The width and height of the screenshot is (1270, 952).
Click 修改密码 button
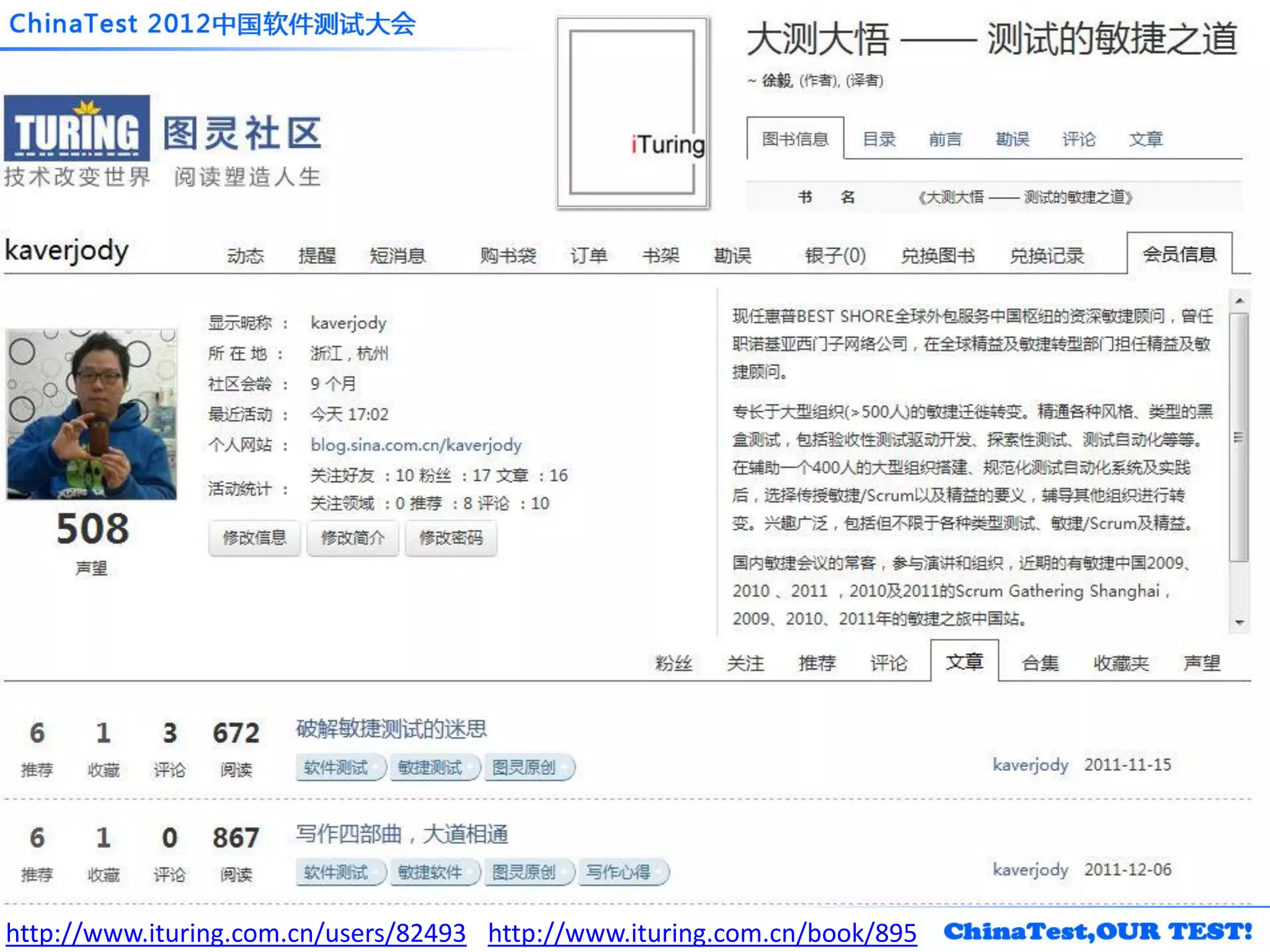coord(451,538)
